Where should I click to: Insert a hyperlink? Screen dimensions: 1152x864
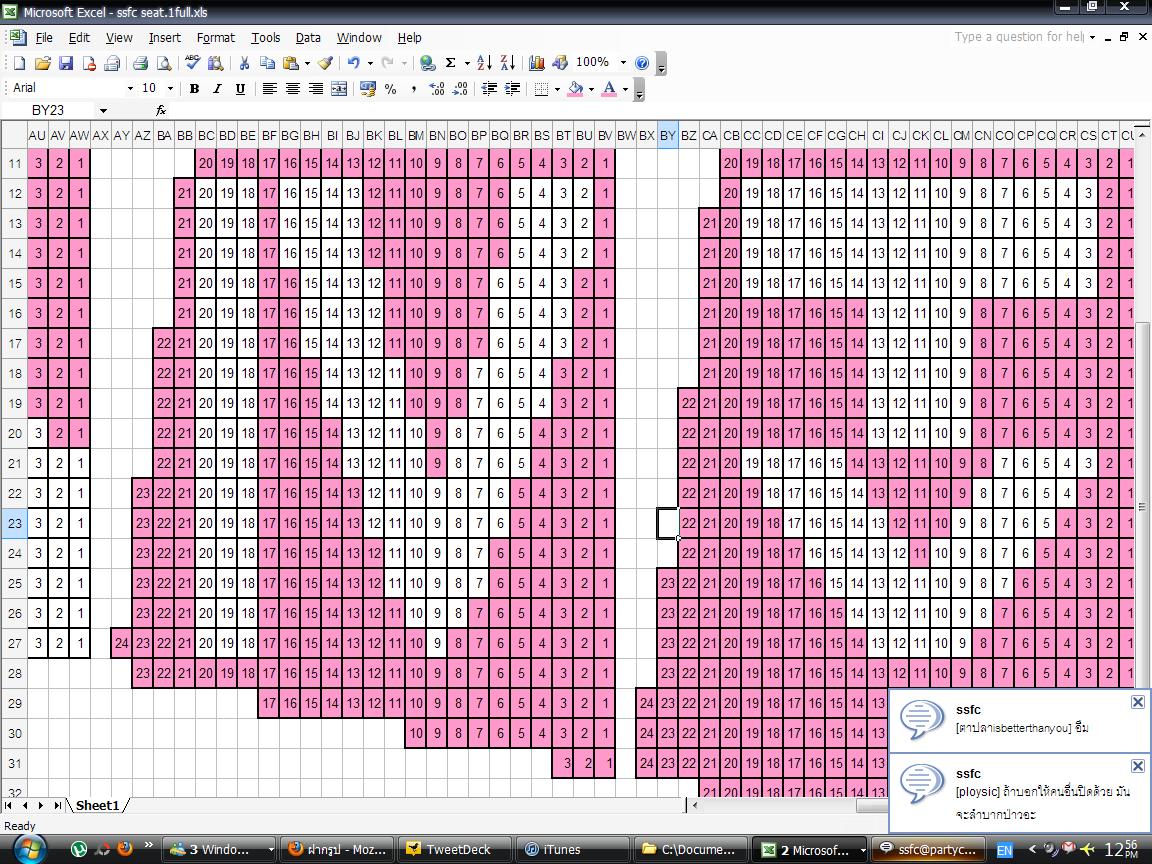(428, 63)
